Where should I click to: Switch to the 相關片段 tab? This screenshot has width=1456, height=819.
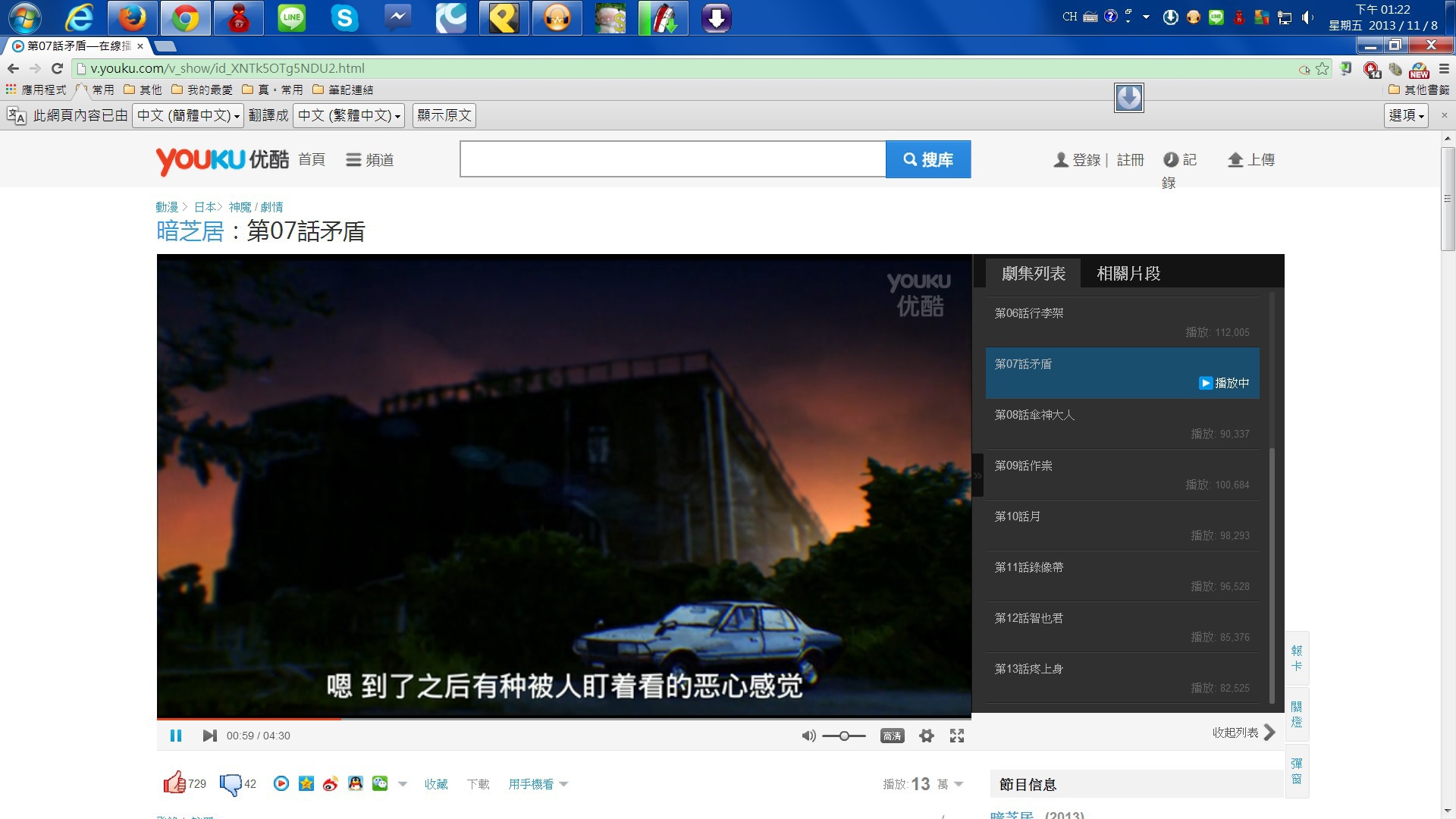coord(1128,273)
